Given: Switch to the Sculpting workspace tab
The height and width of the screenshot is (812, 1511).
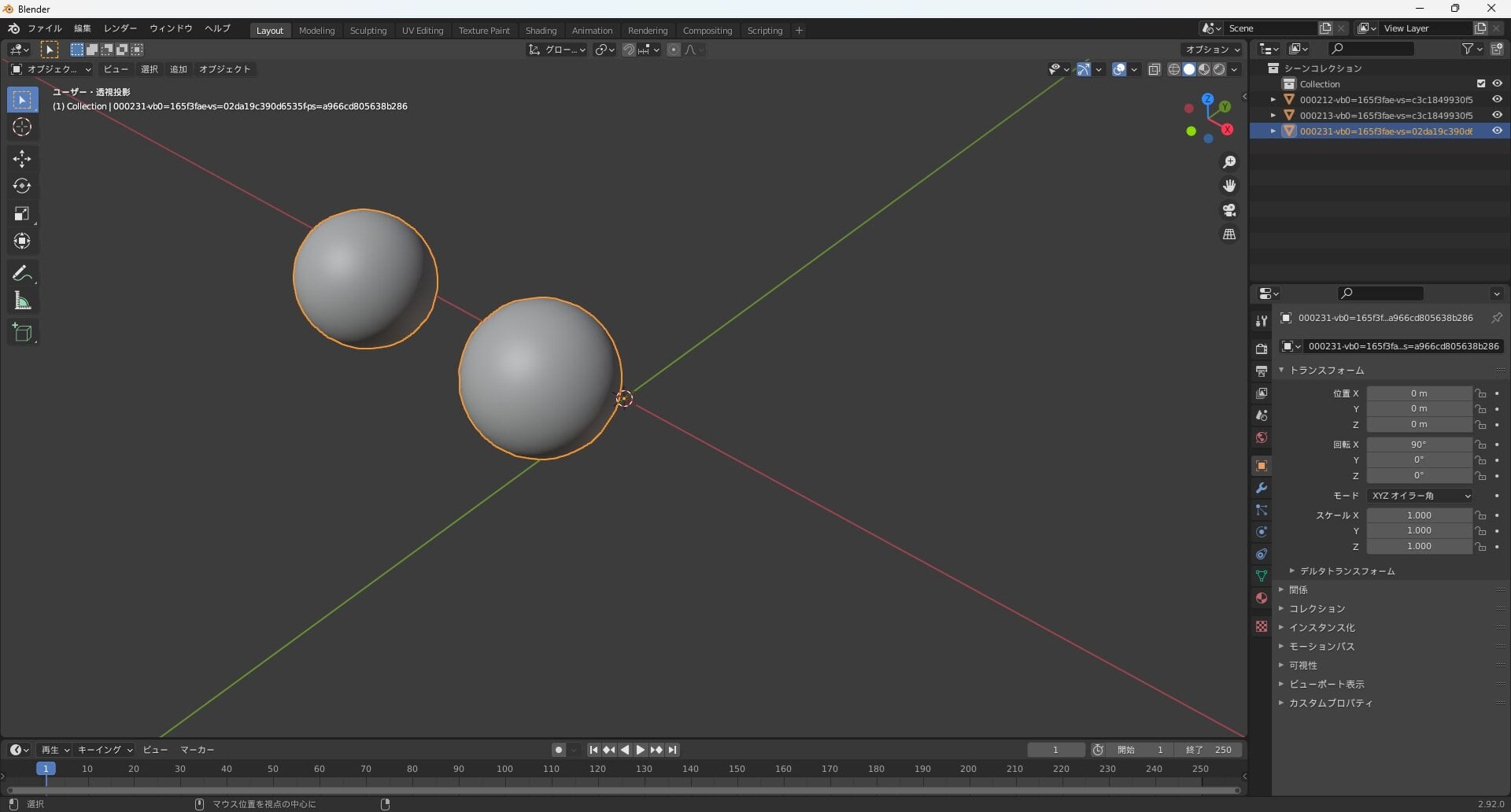Looking at the screenshot, I should [x=368, y=31].
